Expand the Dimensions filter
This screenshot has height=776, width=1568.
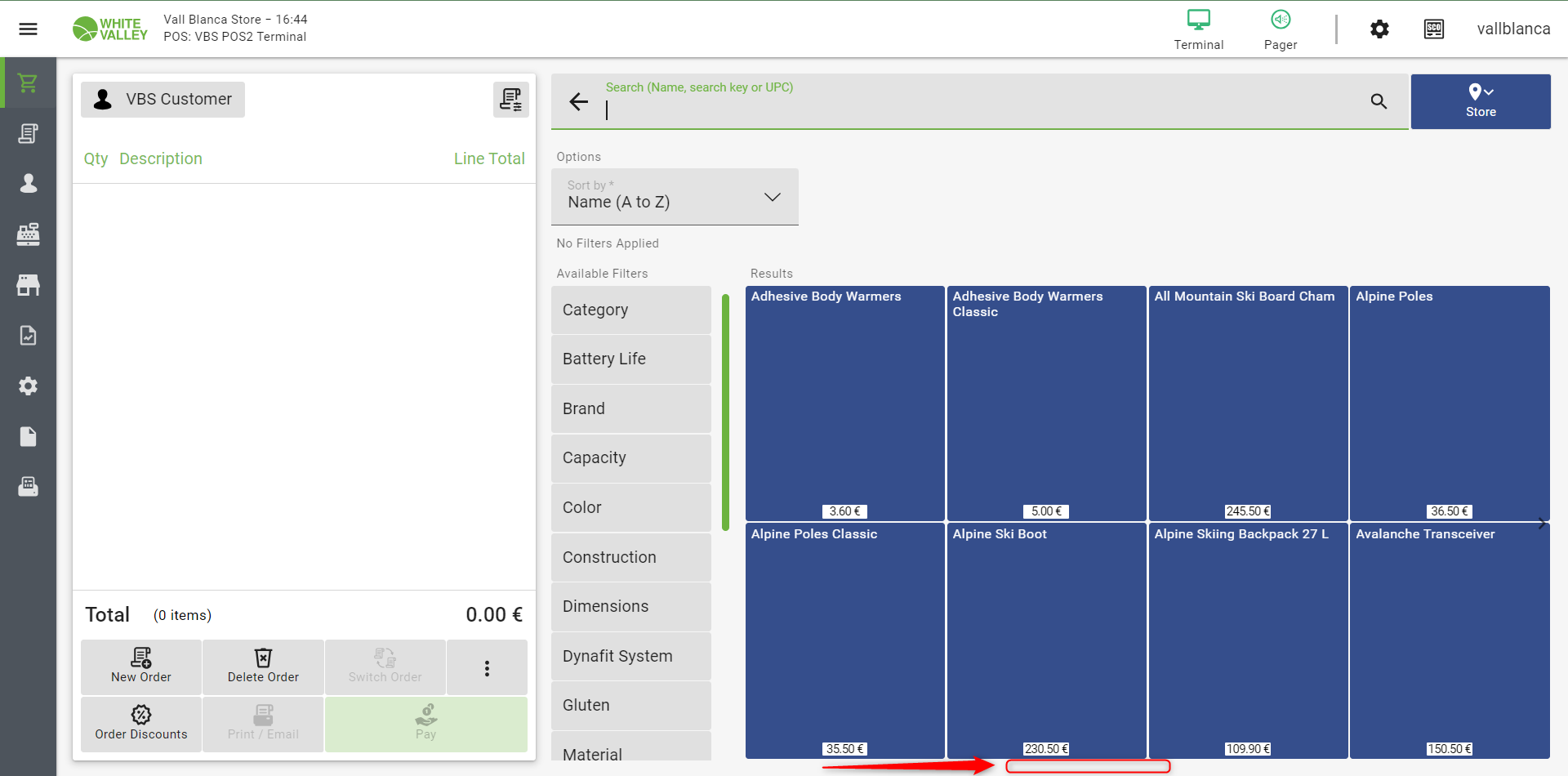(x=630, y=606)
